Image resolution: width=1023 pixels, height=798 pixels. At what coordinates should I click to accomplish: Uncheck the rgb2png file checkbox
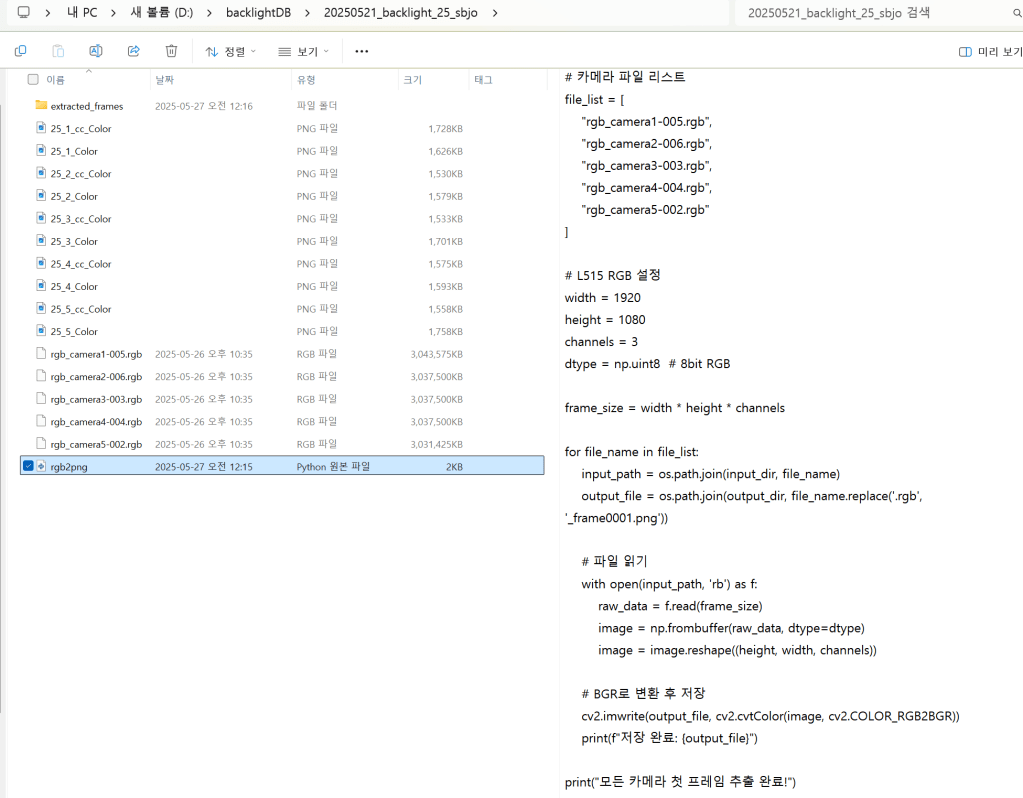click(28, 466)
